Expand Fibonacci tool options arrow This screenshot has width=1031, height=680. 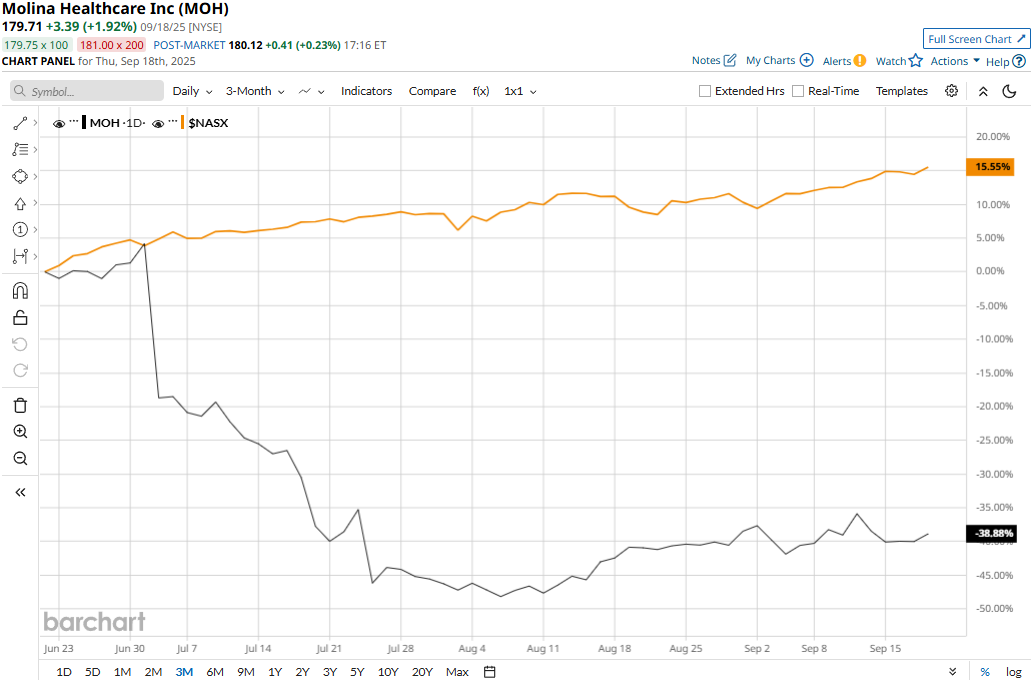point(35,149)
